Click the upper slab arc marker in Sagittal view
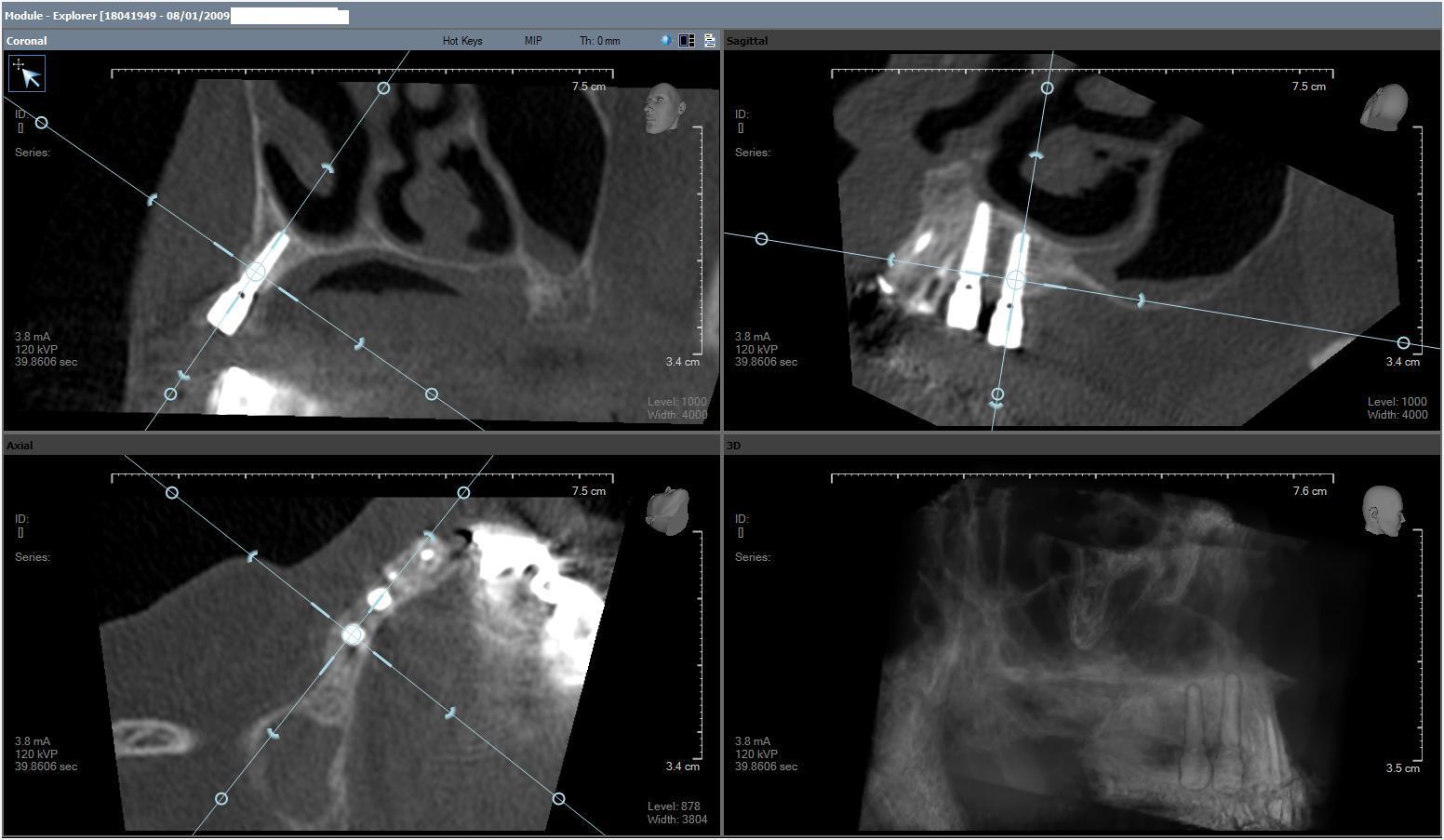 tap(1036, 155)
